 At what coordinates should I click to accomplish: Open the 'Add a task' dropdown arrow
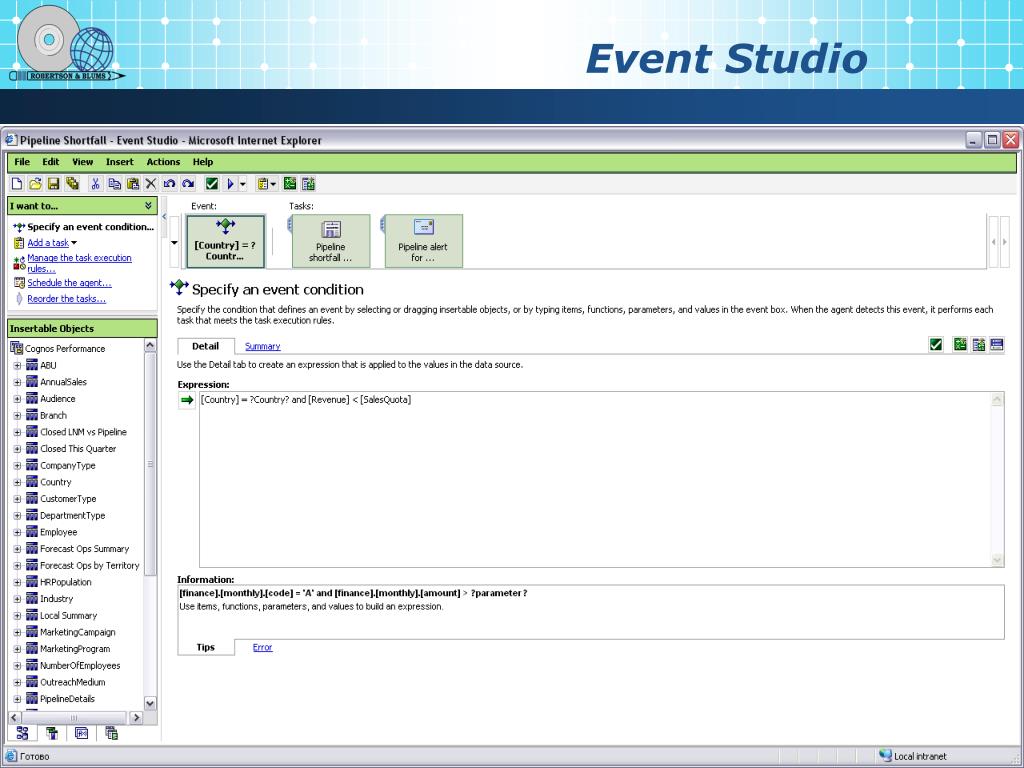click(x=74, y=243)
